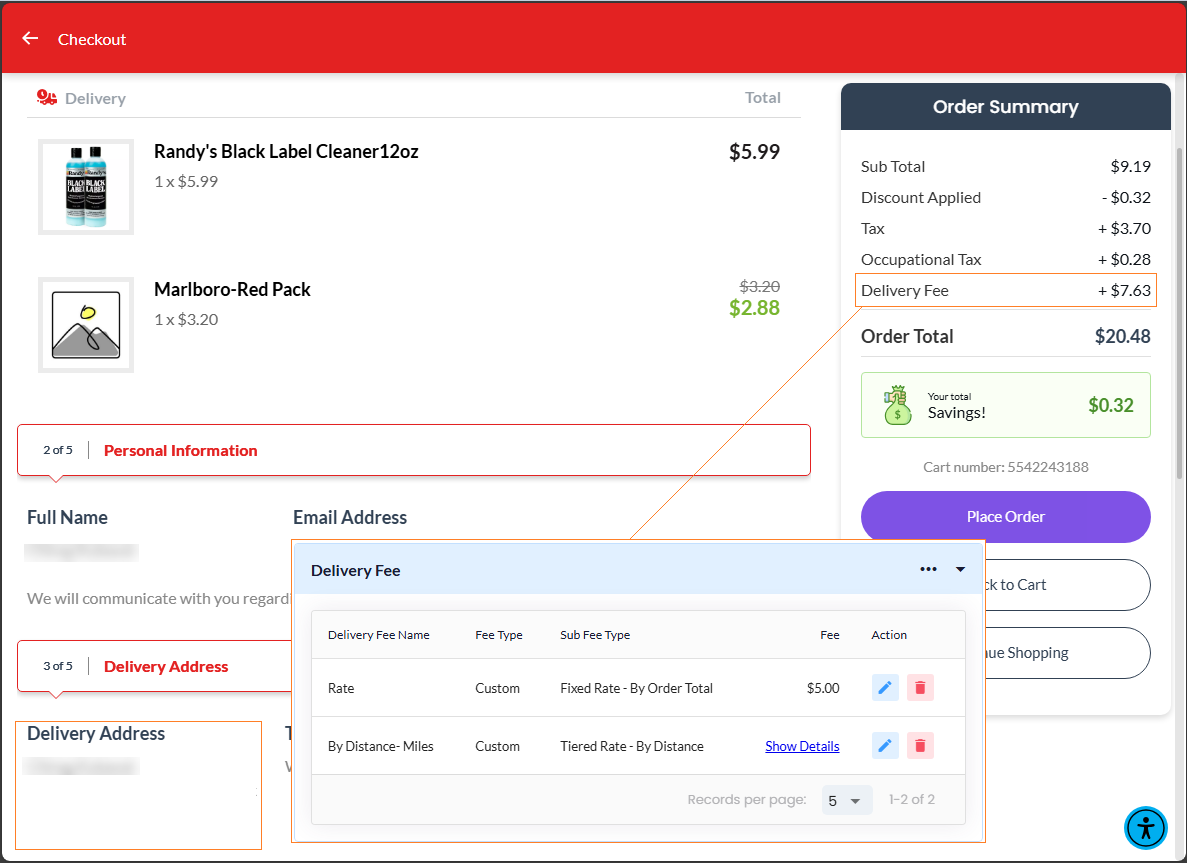Click the cart number 5542243188

pyautogui.click(x=1047, y=467)
